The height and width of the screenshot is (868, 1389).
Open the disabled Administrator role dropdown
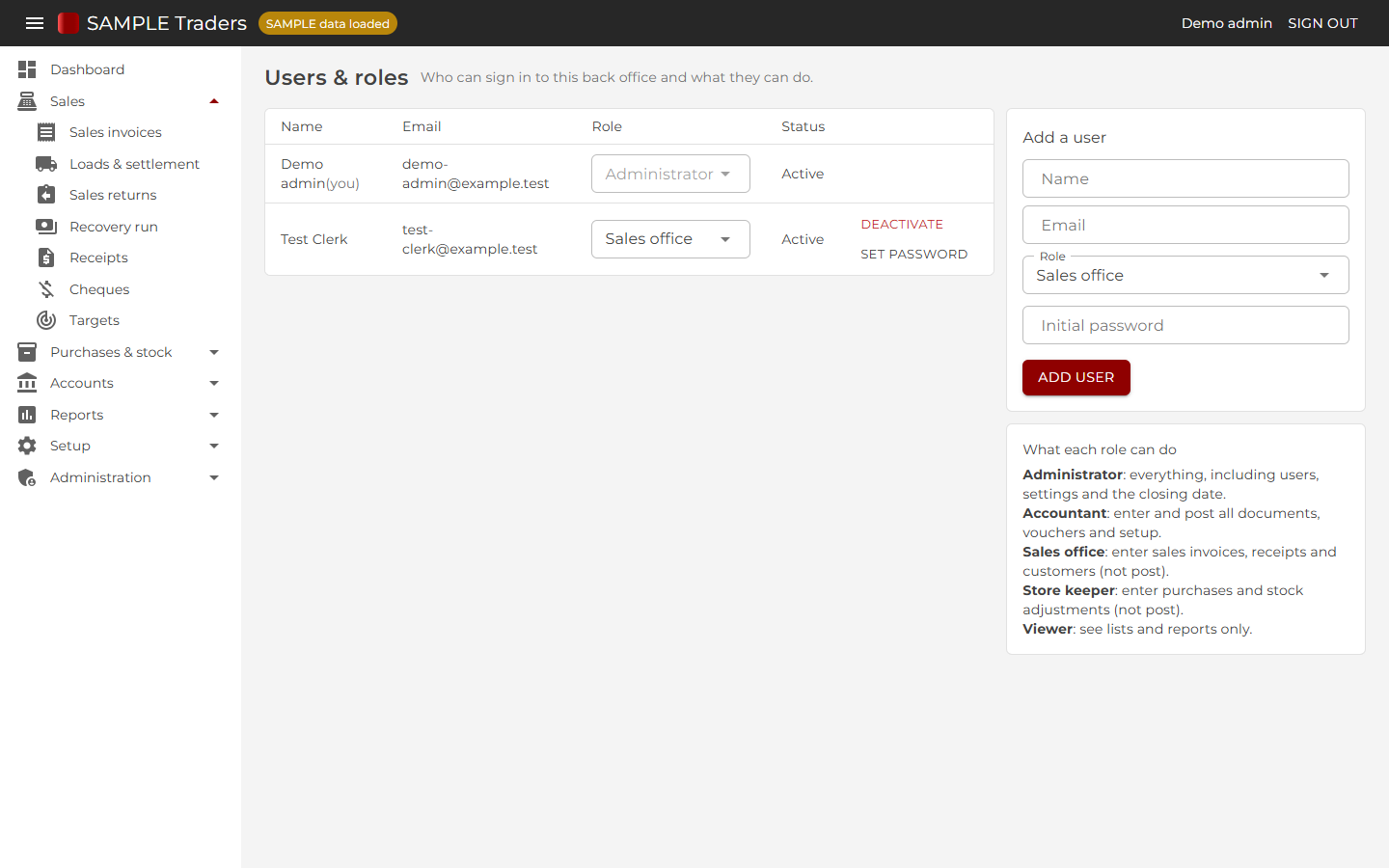[670, 174]
